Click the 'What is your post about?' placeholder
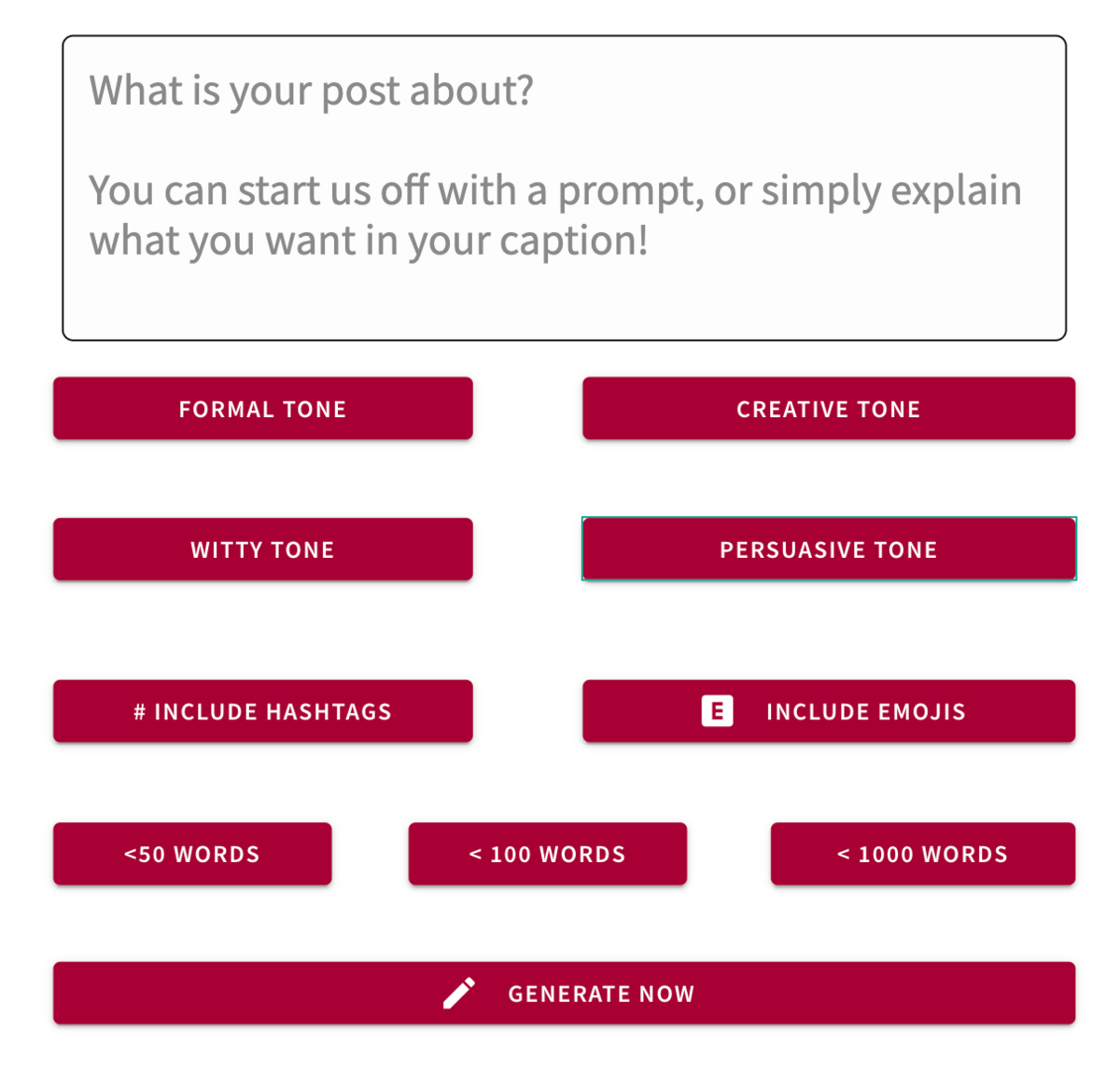 point(312,91)
